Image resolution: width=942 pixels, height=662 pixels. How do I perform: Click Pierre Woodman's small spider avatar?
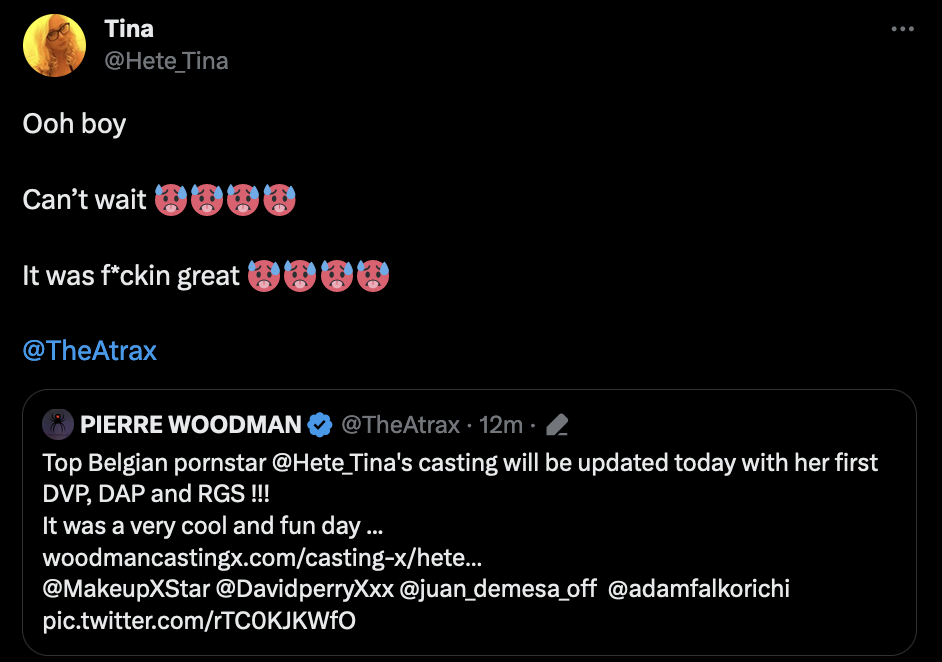pyautogui.click(x=58, y=425)
